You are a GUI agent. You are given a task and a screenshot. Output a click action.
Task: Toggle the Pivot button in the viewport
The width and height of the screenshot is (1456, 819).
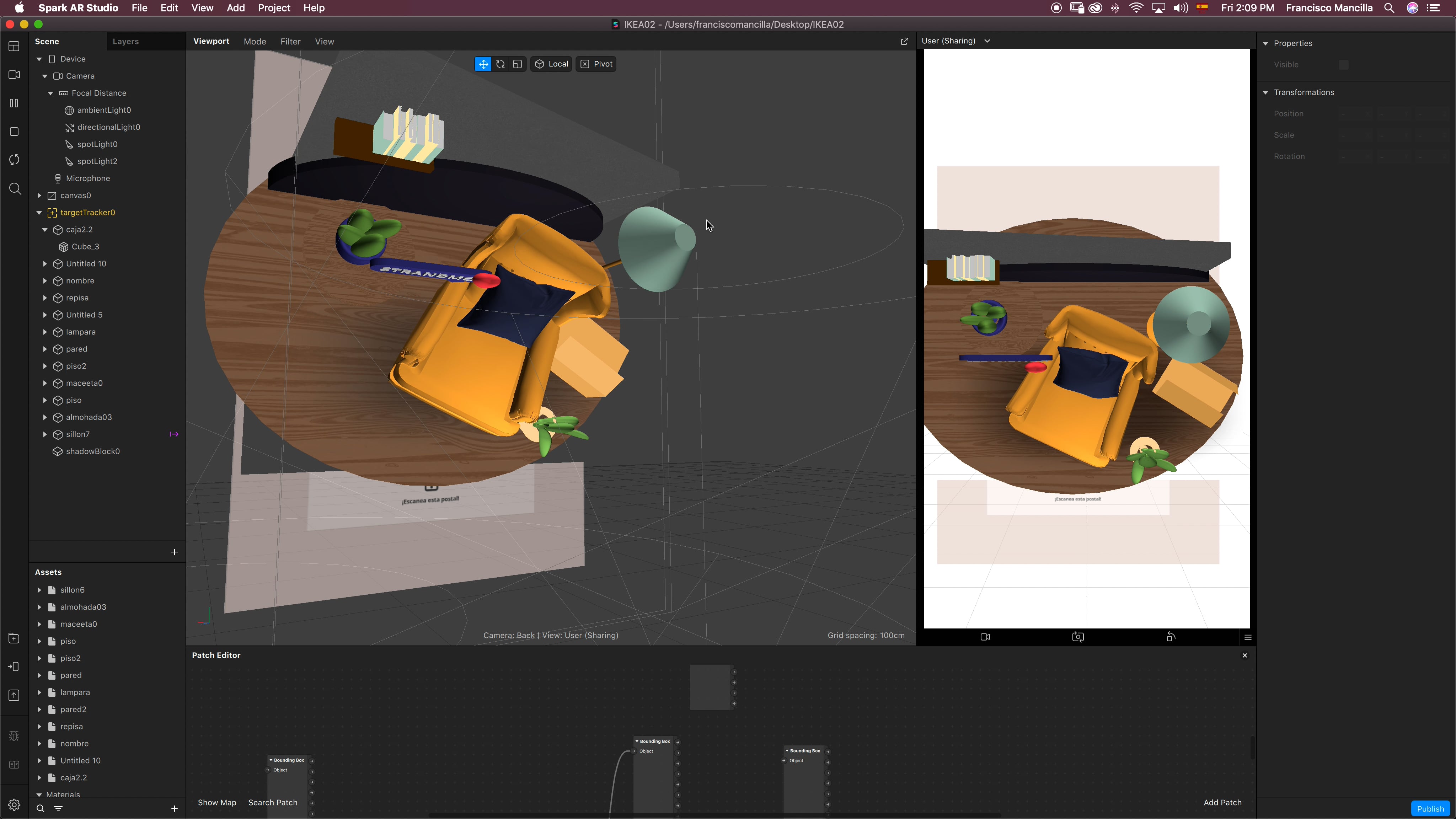click(596, 64)
